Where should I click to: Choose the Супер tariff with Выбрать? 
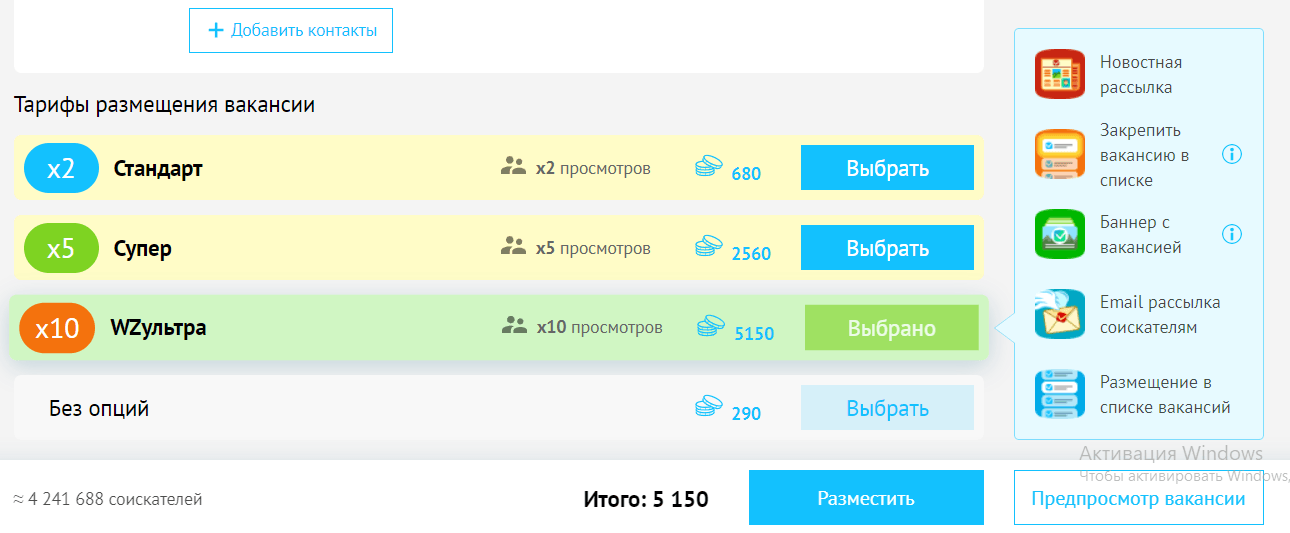pyautogui.click(x=887, y=248)
